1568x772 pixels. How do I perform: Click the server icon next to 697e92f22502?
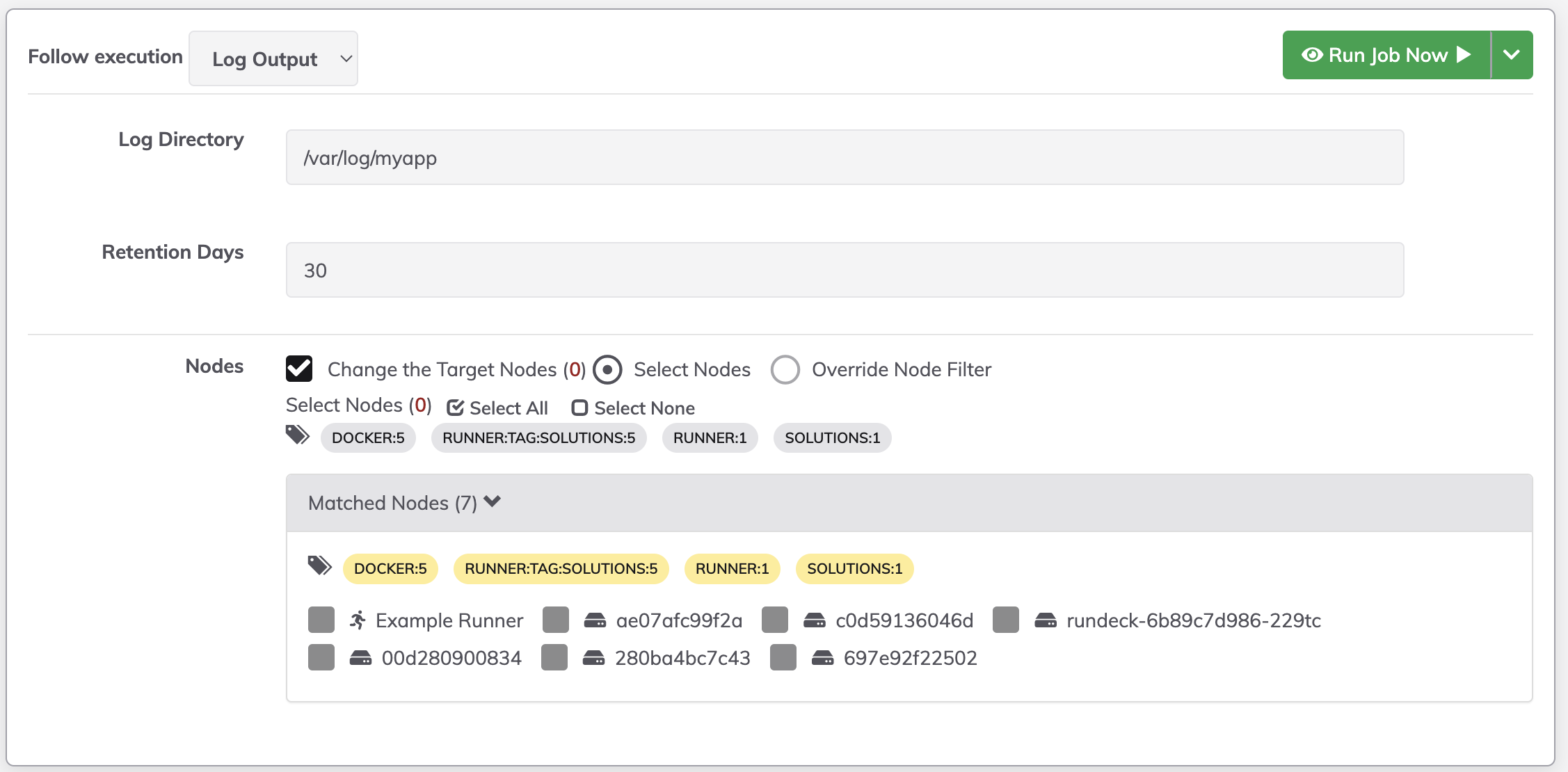pos(823,658)
